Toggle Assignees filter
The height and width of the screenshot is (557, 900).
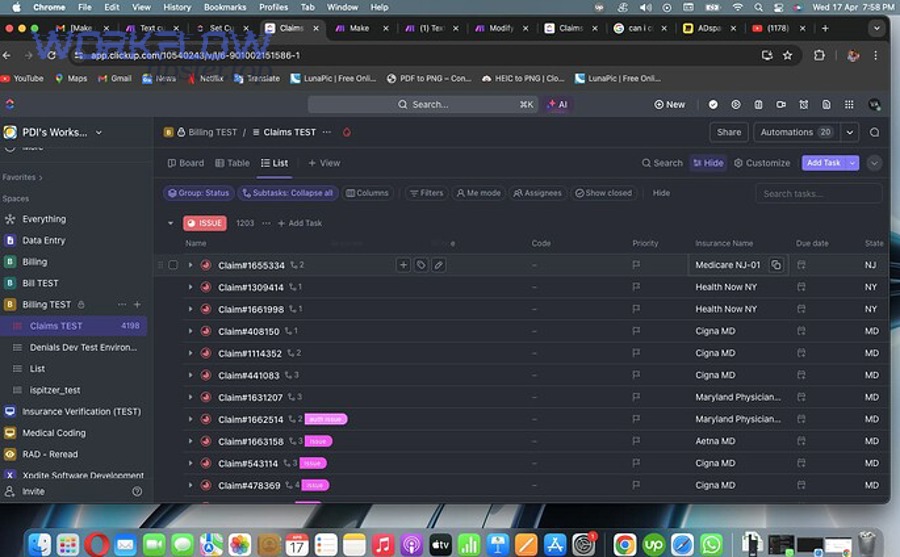coord(537,193)
